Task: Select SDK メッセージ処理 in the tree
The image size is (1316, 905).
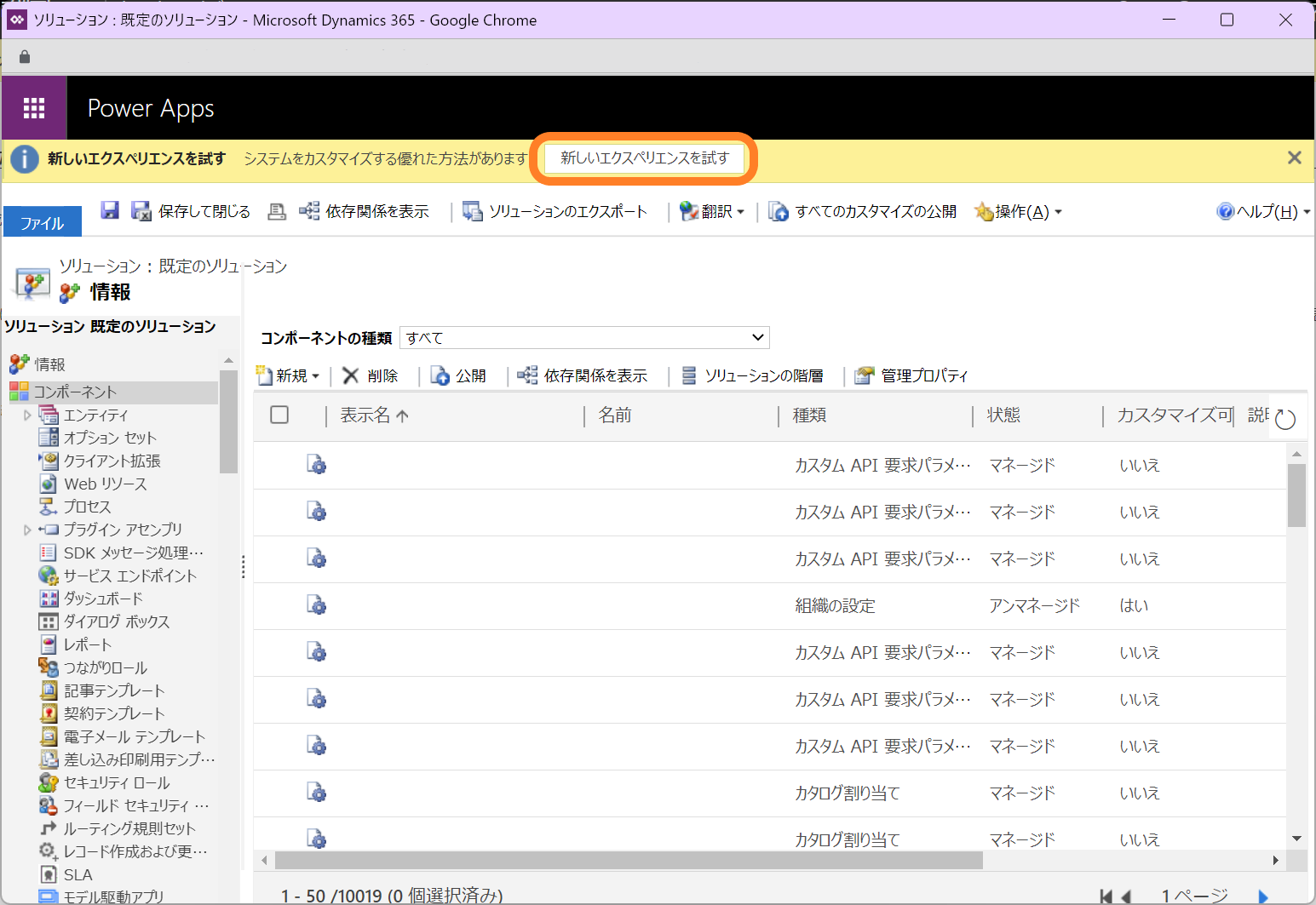Action: coord(134,553)
